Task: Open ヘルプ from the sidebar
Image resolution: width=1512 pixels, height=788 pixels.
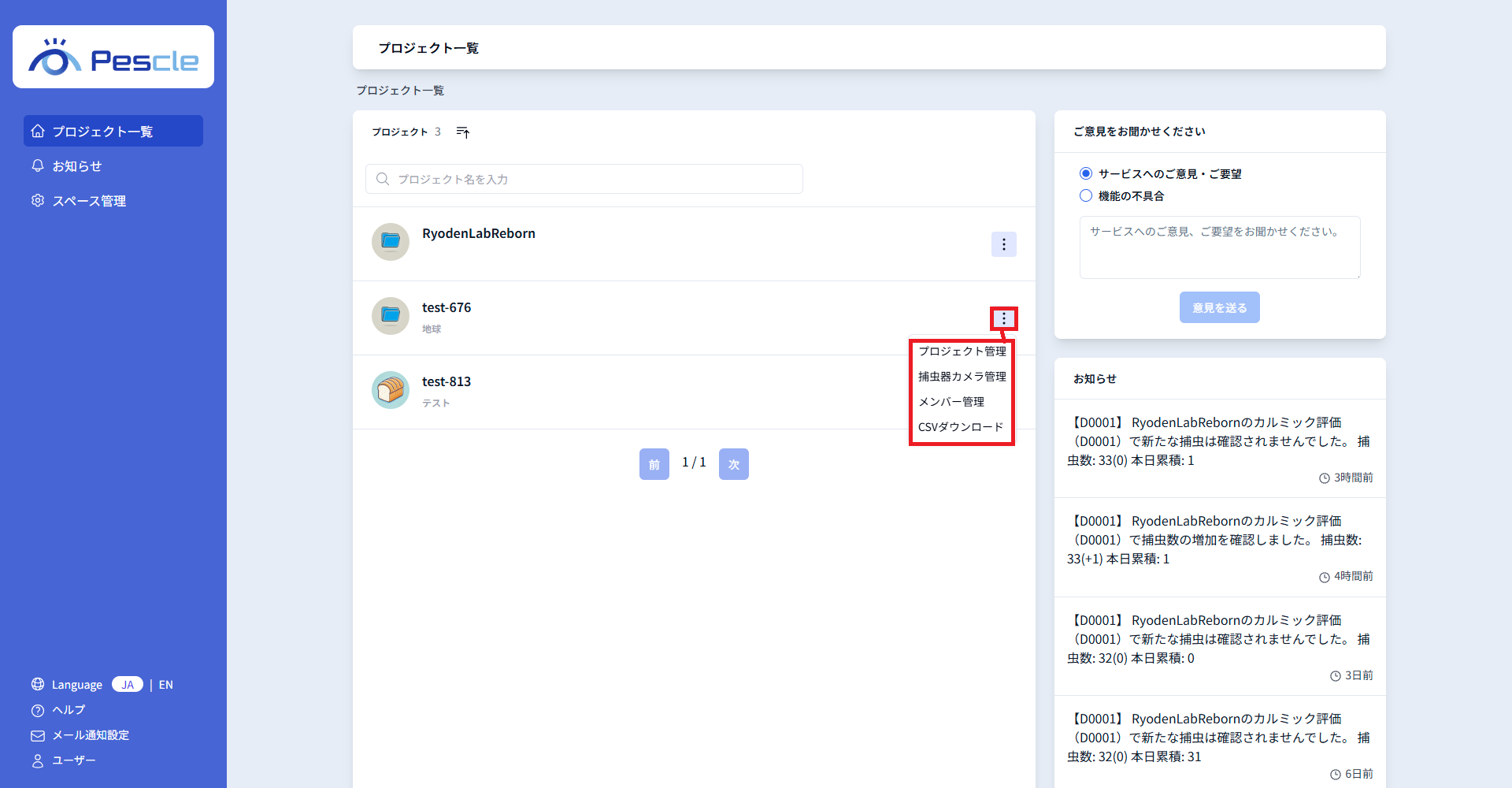Action: pyautogui.click(x=69, y=710)
